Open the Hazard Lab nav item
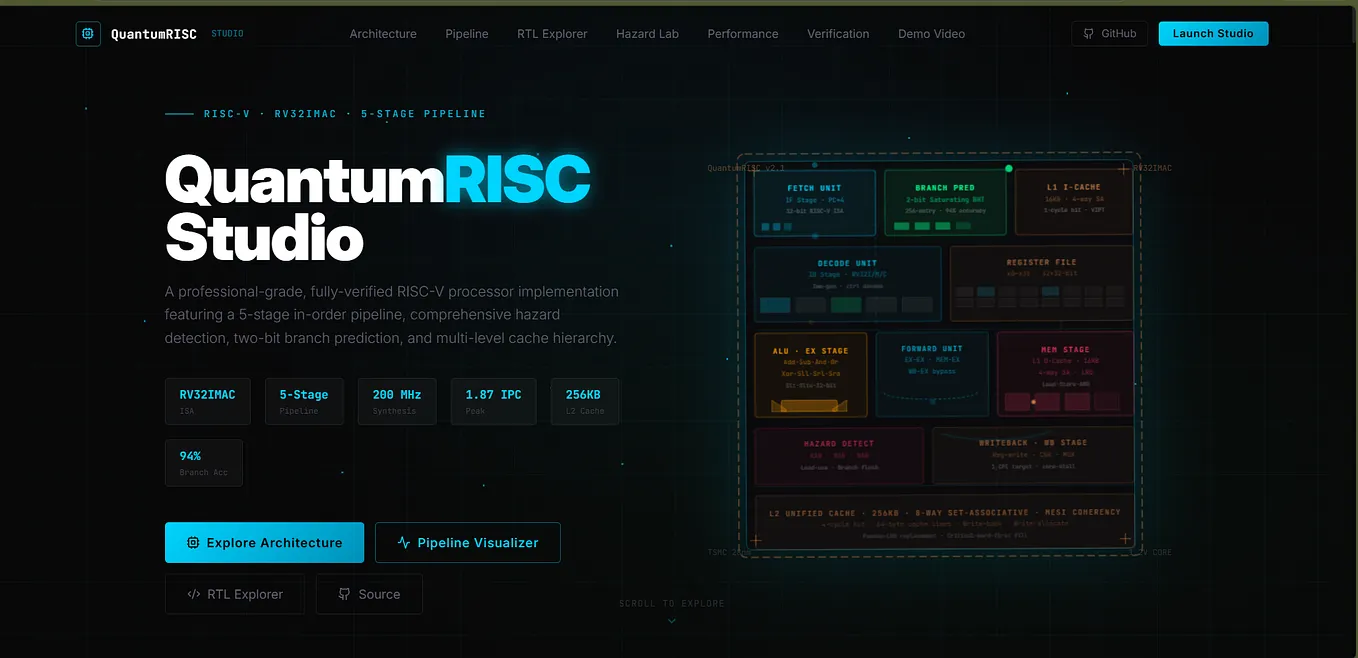The height and width of the screenshot is (658, 1358). coord(647,34)
